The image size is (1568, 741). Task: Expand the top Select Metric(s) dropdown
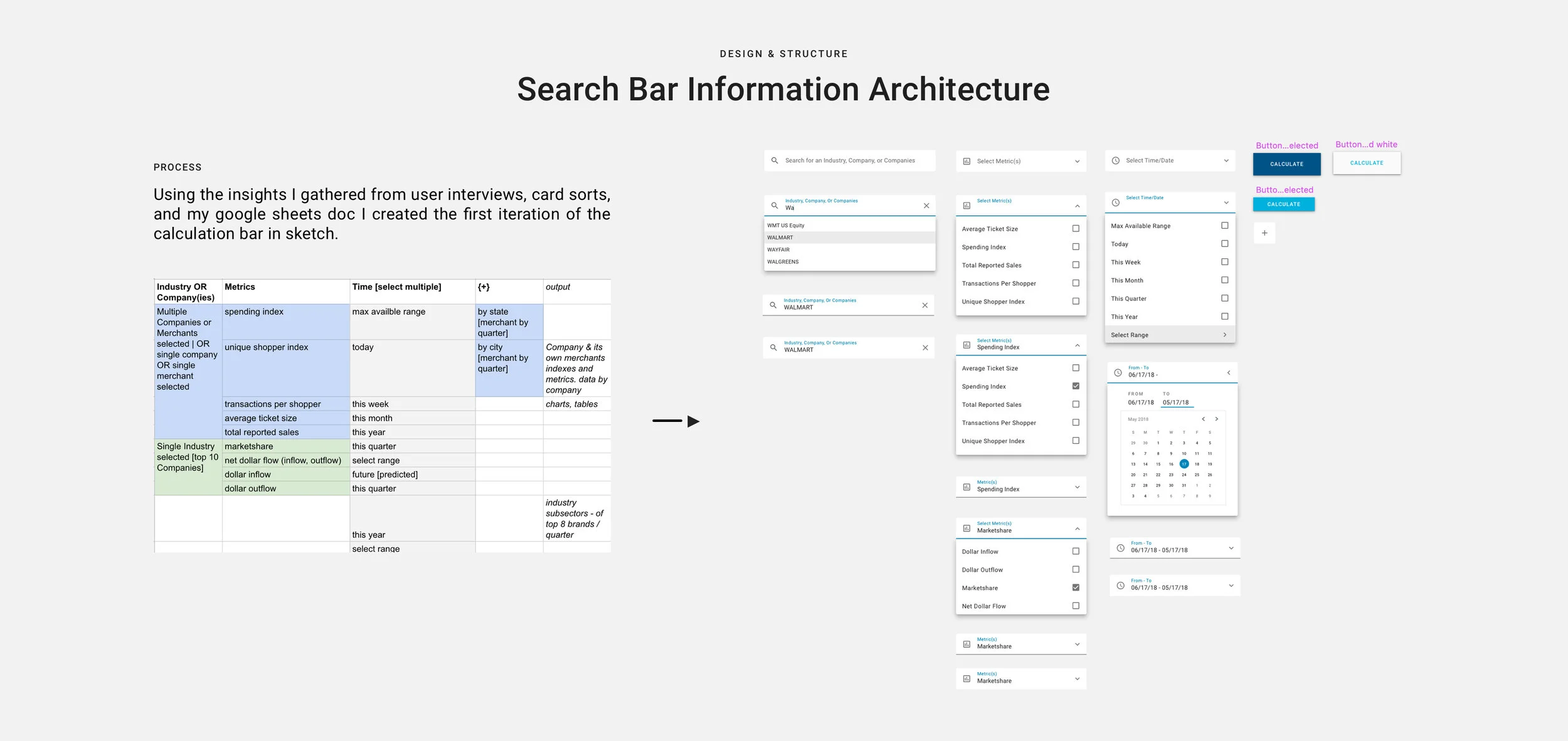click(x=1077, y=161)
